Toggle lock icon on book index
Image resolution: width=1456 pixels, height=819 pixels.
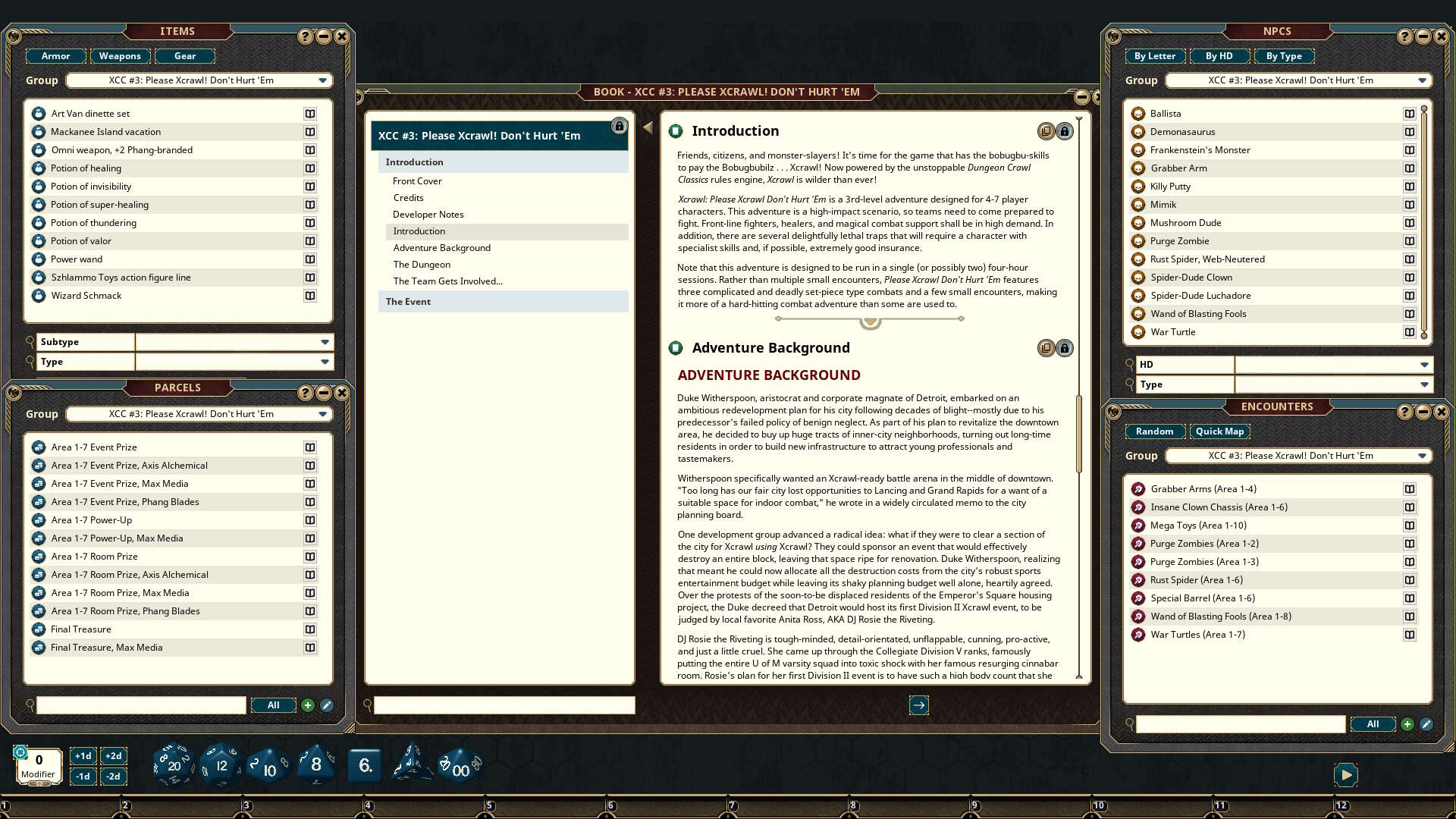click(x=619, y=126)
